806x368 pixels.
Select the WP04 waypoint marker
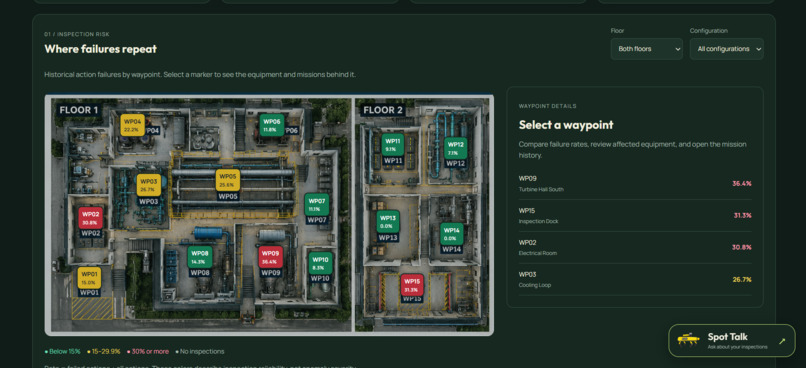click(133, 125)
